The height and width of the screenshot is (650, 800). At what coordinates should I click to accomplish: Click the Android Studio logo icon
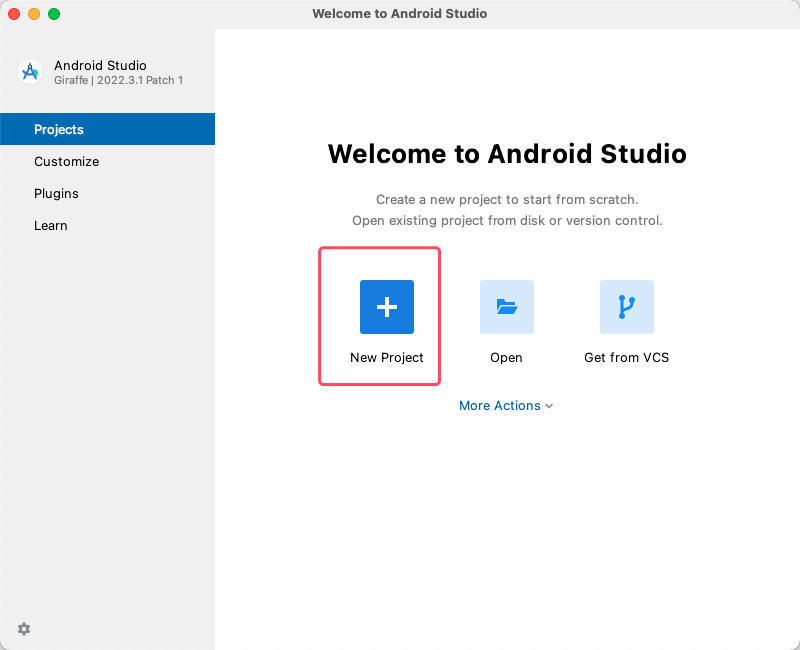pyautogui.click(x=30, y=72)
